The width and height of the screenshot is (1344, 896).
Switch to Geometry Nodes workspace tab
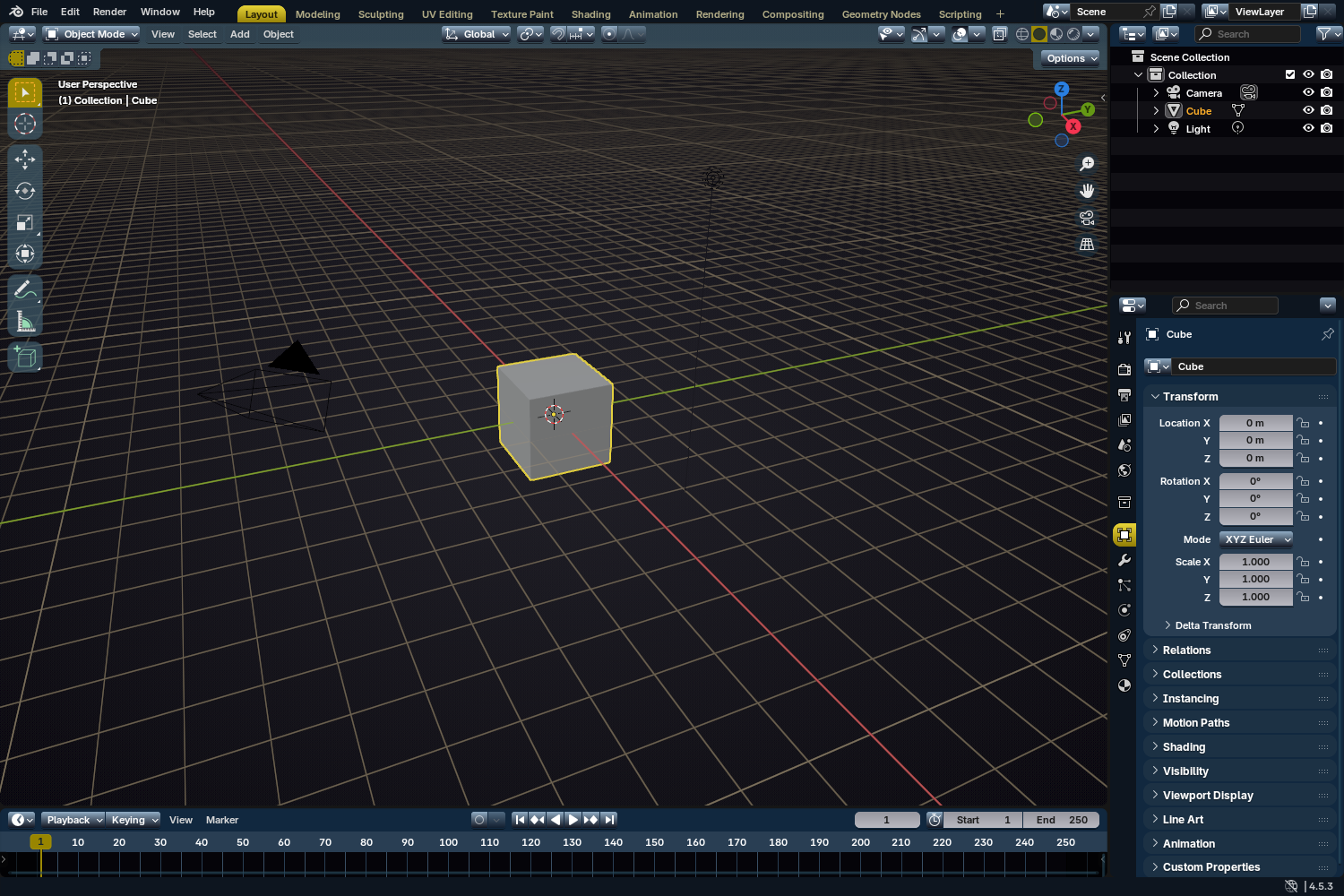pyautogui.click(x=881, y=14)
